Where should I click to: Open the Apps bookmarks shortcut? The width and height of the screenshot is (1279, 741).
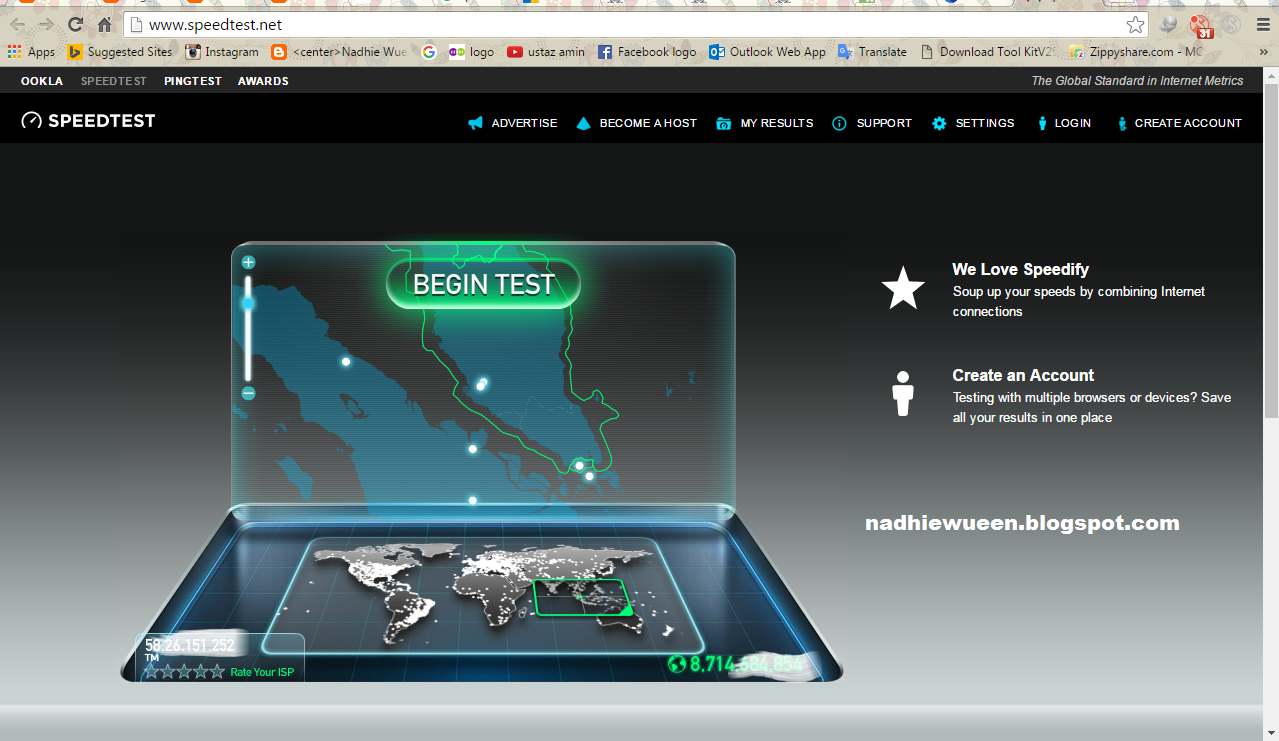point(31,52)
